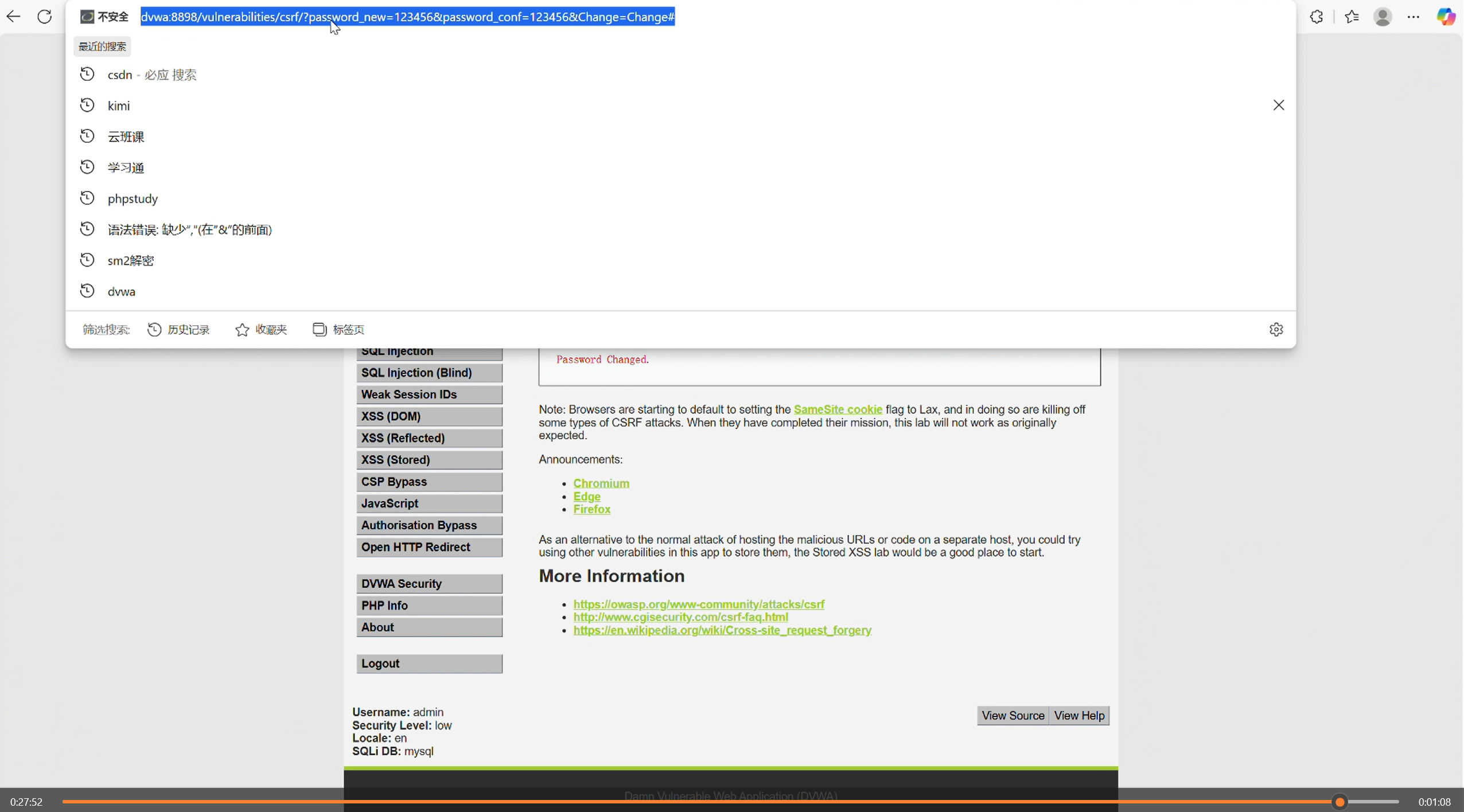Filter suggestions by 收藏夹

(262, 329)
